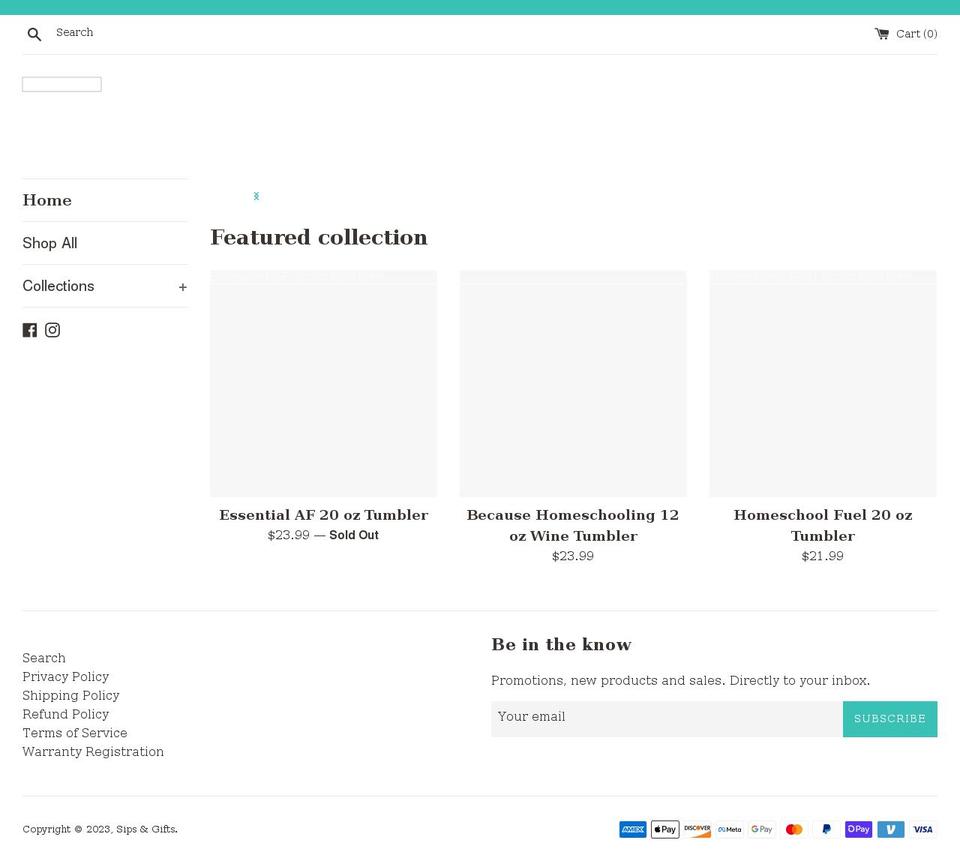Click the Mastercard payment icon
The width and height of the screenshot is (960, 861).
pyautogui.click(x=794, y=830)
